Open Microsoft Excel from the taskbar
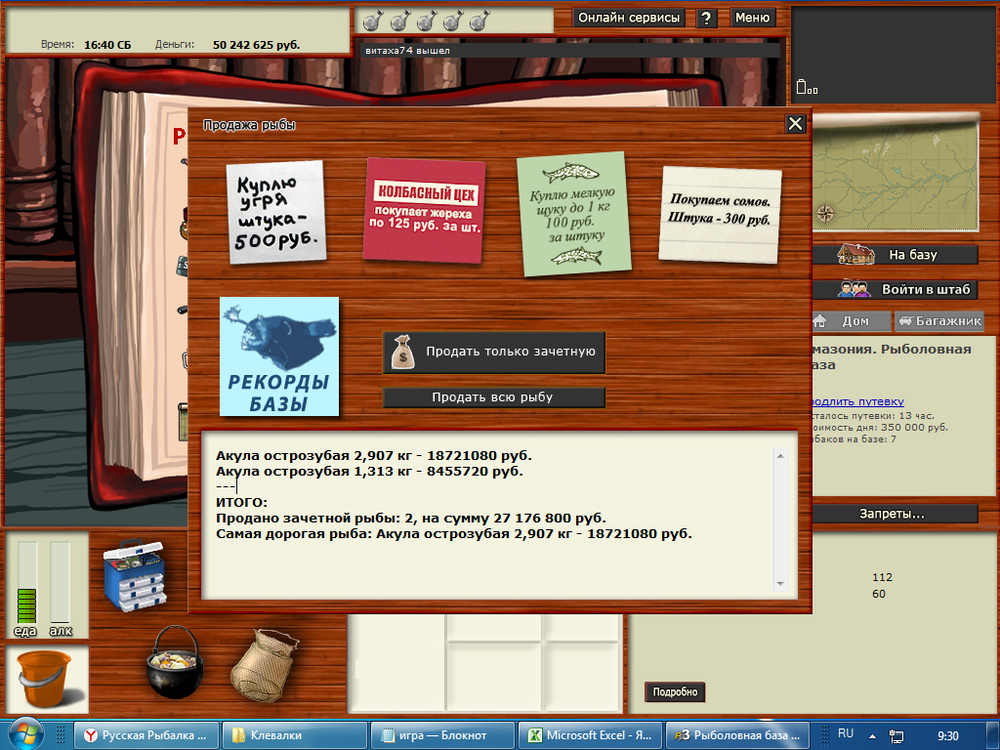Viewport: 1000px width, 750px height. pyautogui.click(x=592, y=735)
